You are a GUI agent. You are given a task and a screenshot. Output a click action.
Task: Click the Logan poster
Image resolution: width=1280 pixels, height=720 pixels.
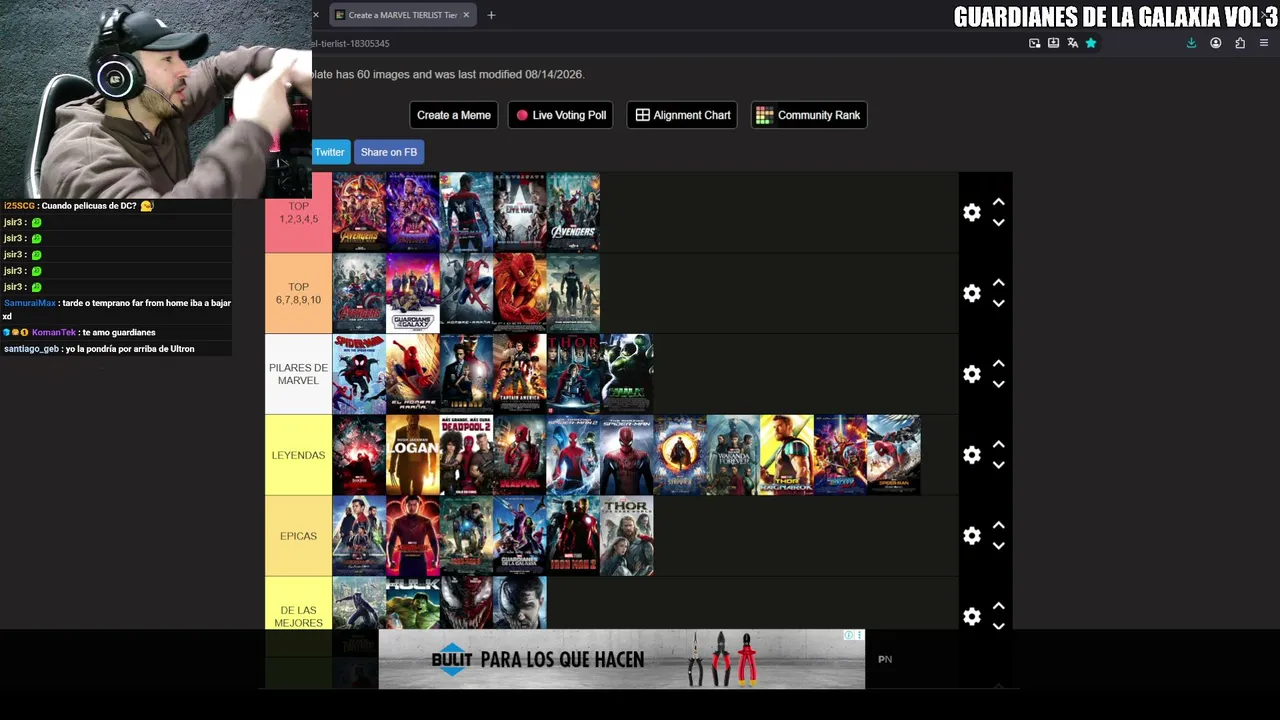(x=413, y=455)
